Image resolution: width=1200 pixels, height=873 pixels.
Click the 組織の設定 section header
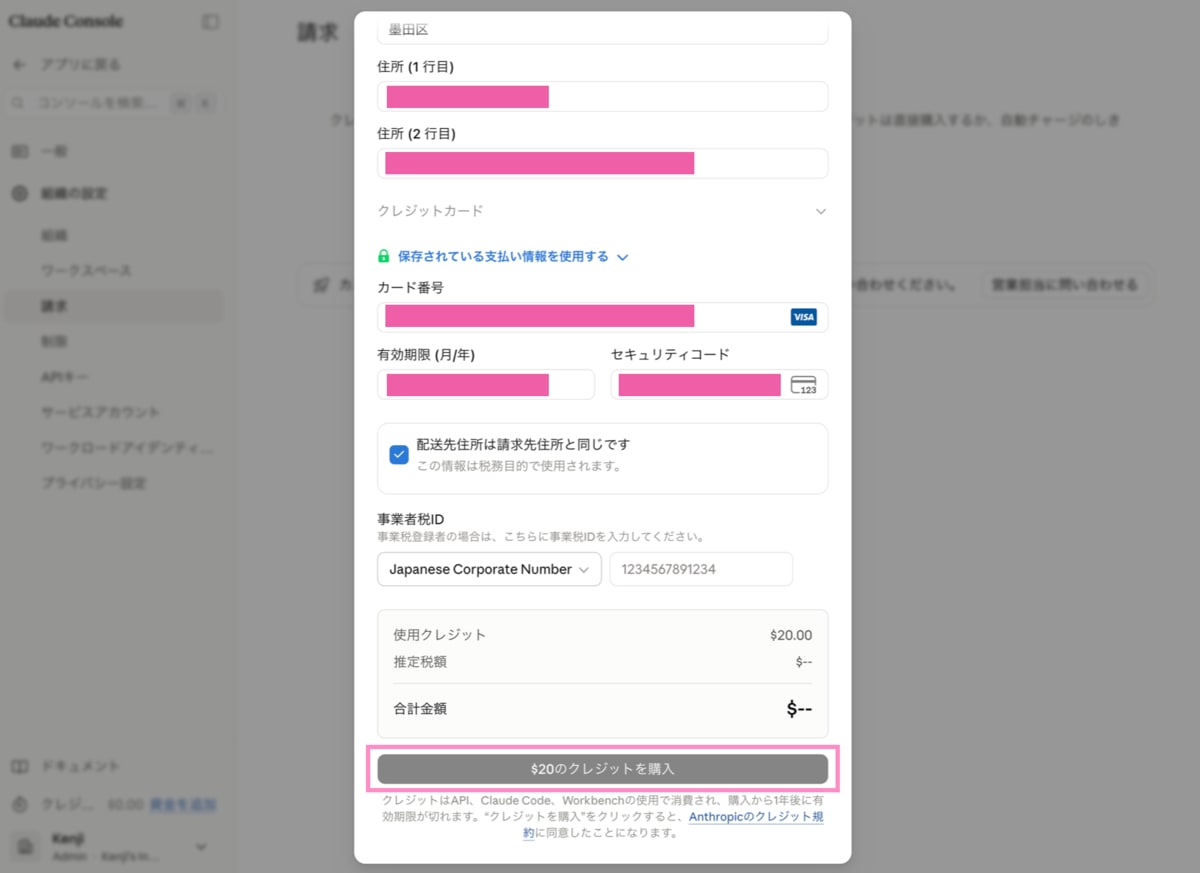coord(74,194)
